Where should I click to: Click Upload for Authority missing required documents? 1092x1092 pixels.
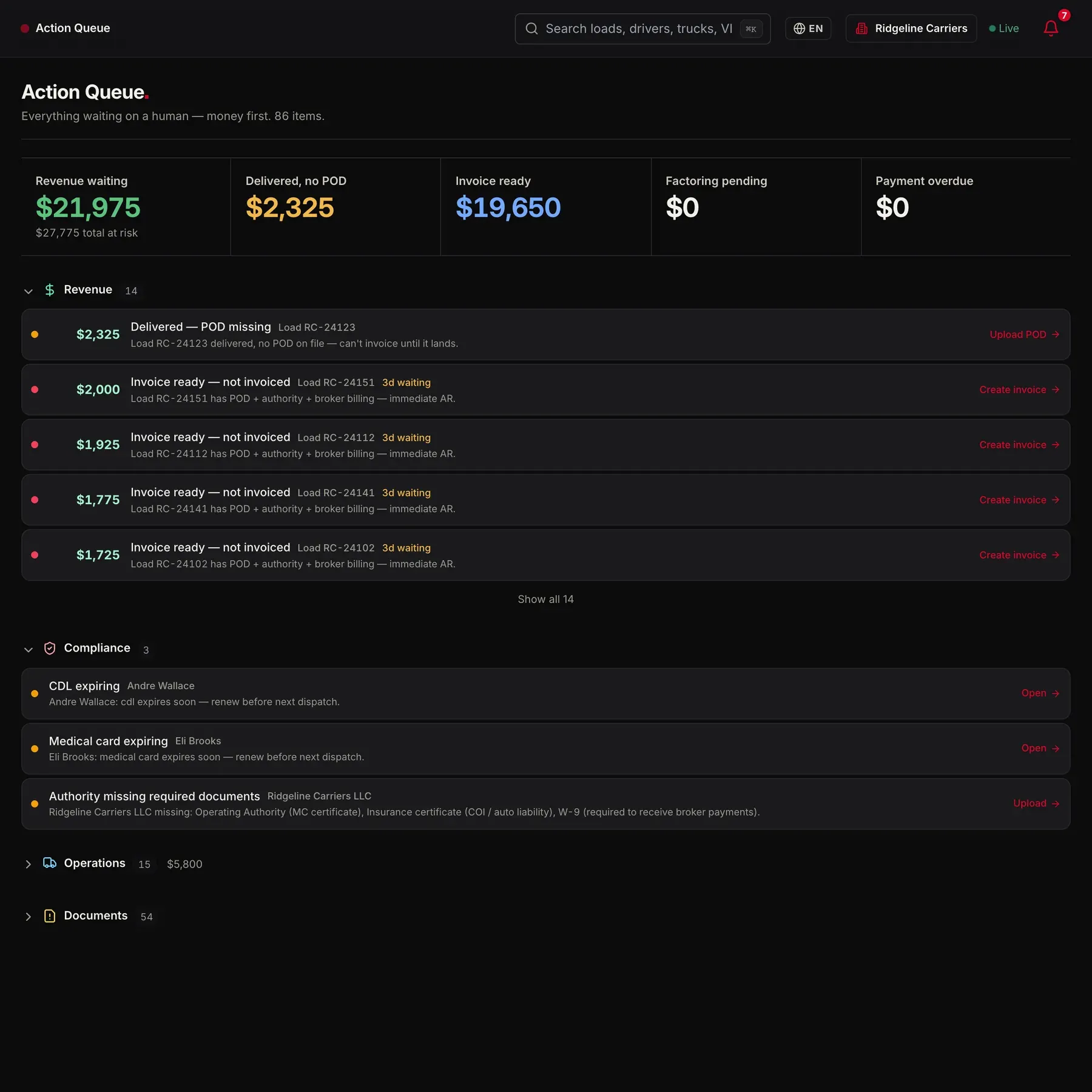[1036, 803]
